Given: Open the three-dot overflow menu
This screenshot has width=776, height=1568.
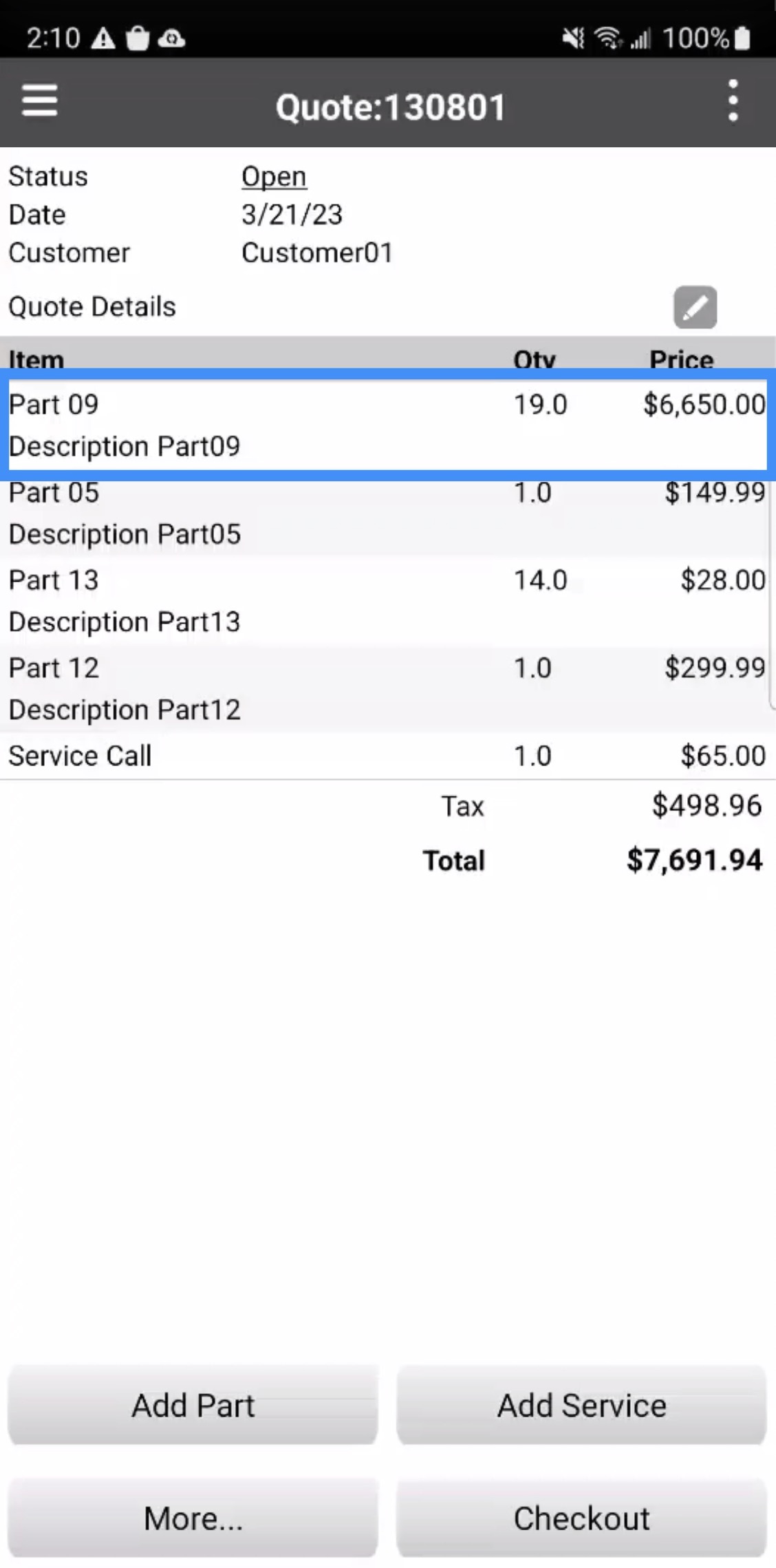Looking at the screenshot, I should (x=733, y=101).
